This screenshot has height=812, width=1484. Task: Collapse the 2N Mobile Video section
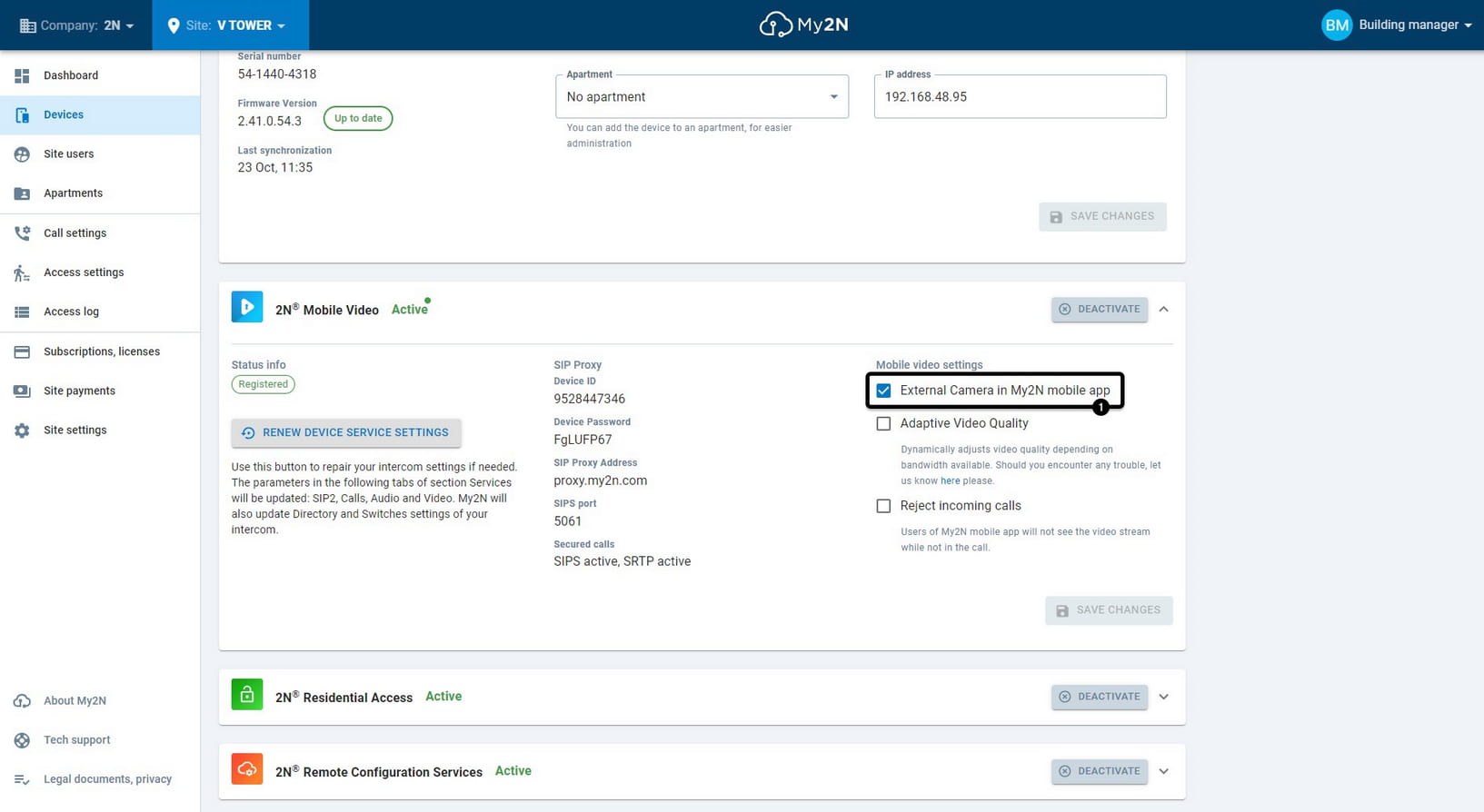[x=1163, y=309]
